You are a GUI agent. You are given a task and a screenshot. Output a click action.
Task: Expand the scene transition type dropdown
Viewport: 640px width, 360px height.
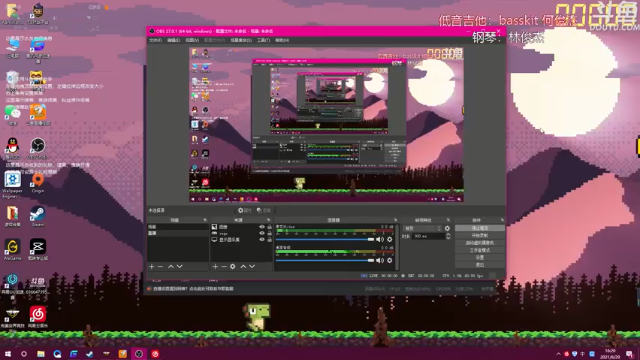422,229
